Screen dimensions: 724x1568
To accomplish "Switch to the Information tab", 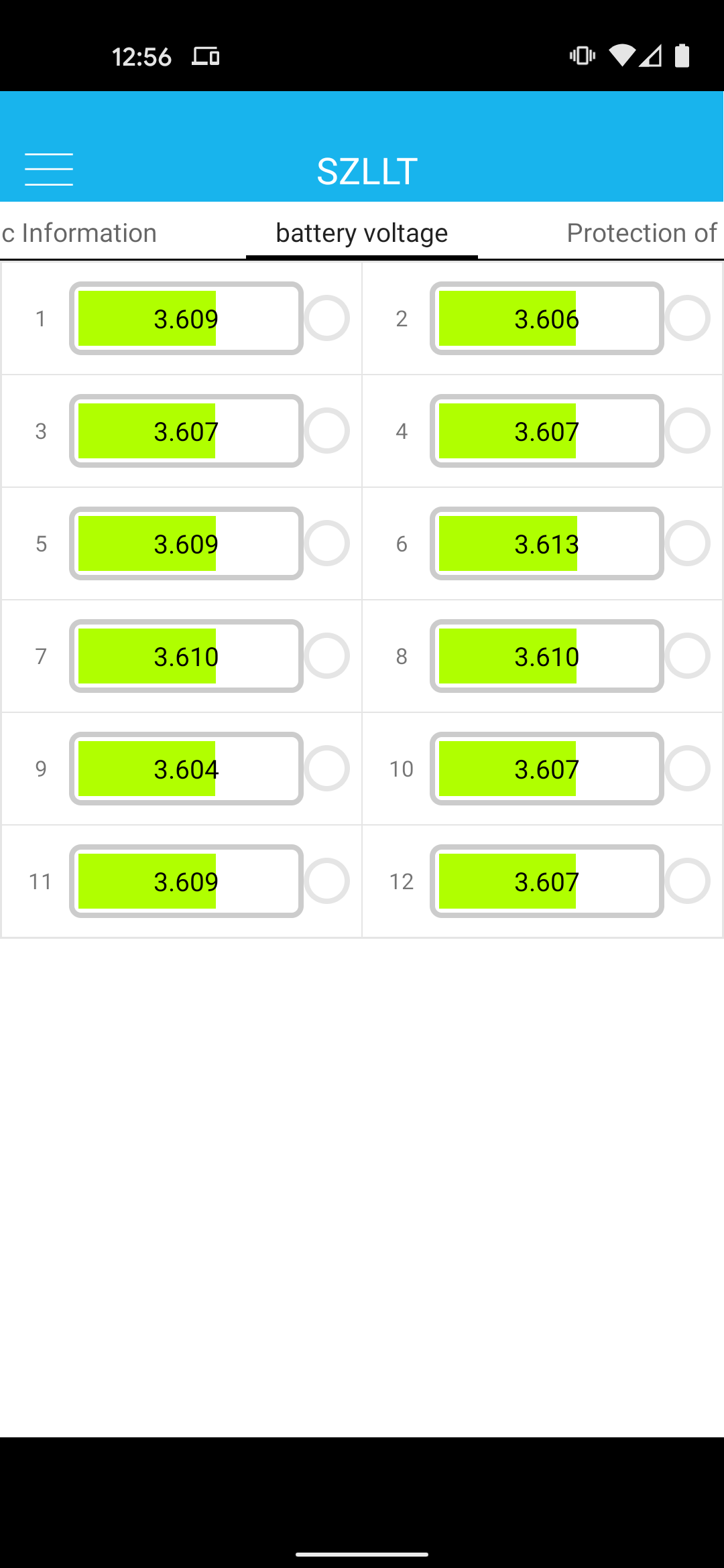I will (78, 233).
